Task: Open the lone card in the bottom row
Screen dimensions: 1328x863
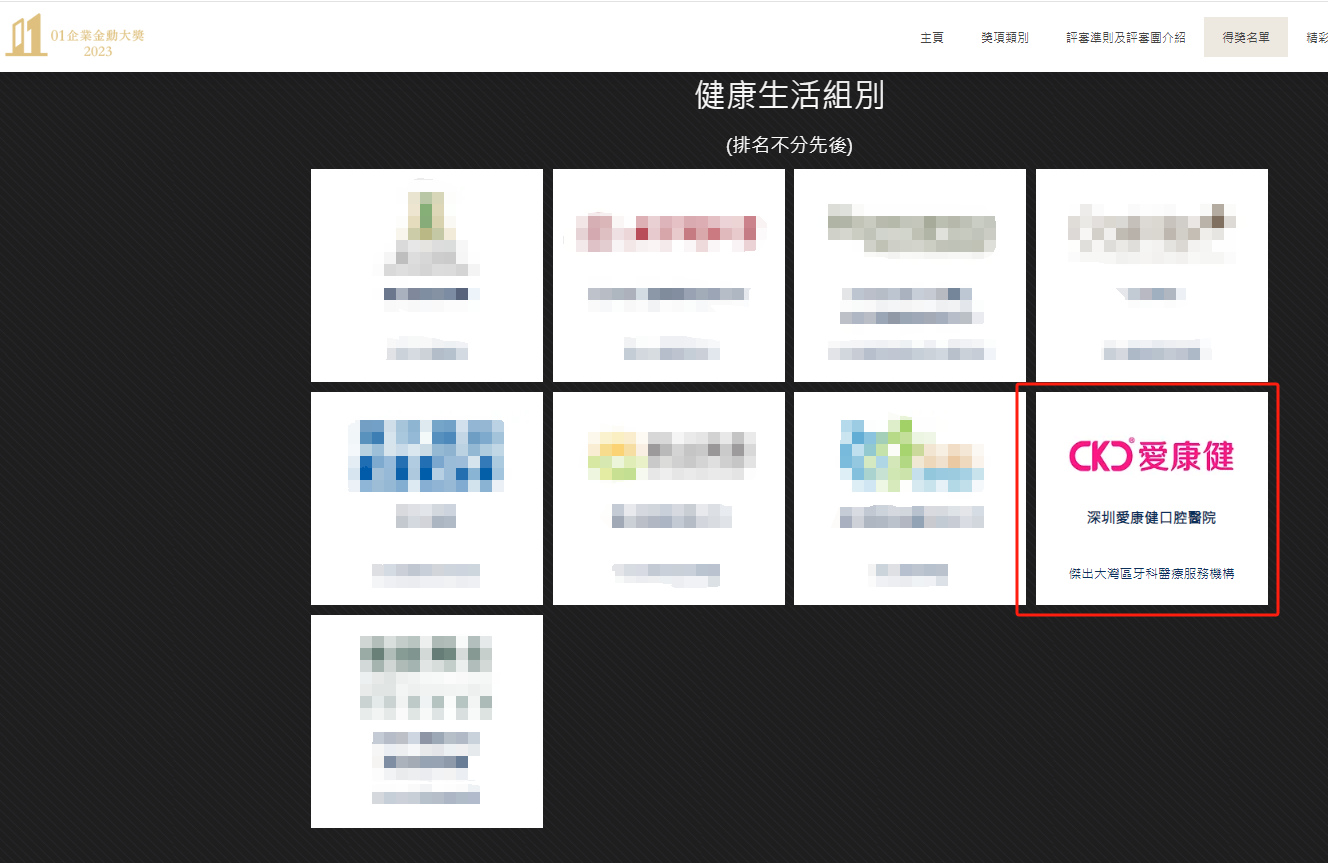Action: 427,721
